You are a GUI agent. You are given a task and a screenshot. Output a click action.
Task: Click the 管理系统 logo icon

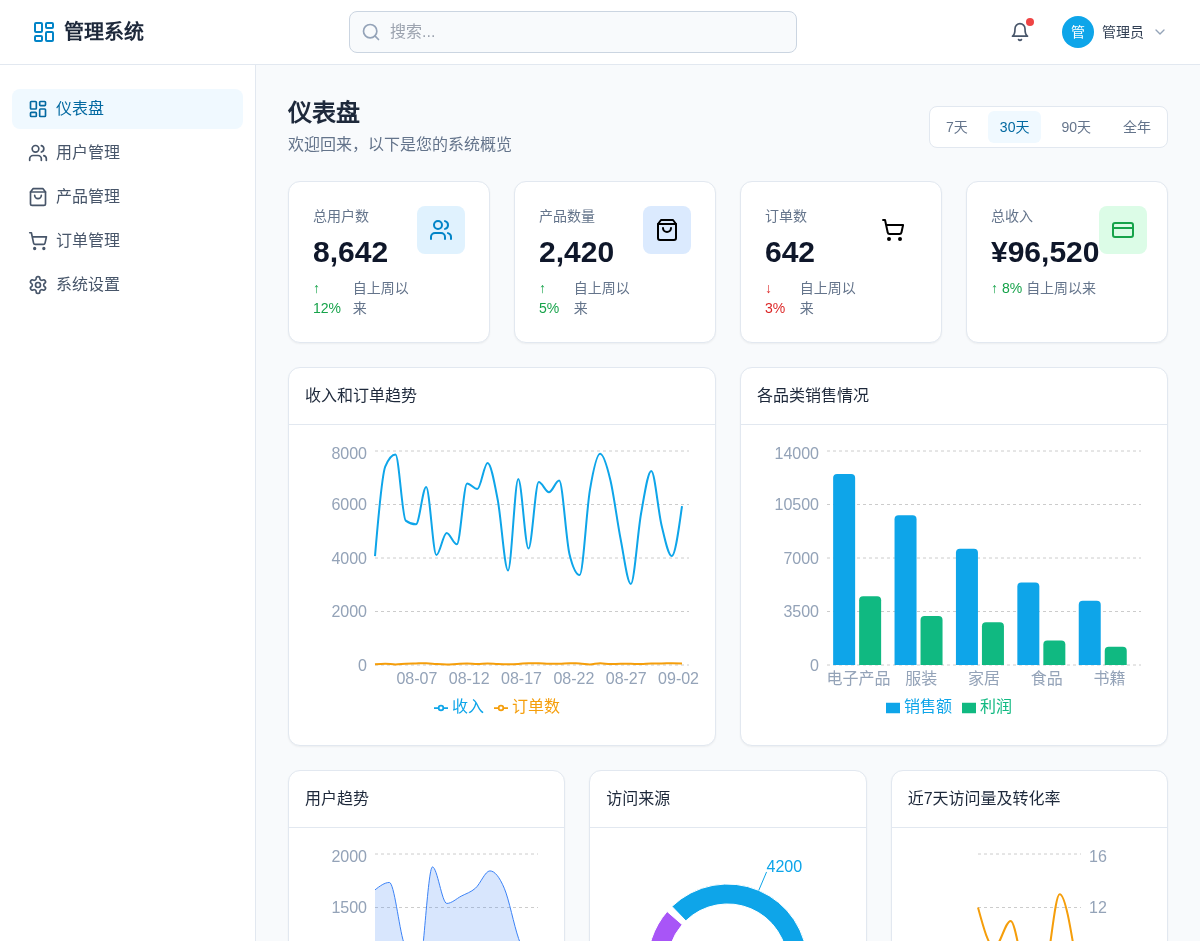(x=44, y=32)
